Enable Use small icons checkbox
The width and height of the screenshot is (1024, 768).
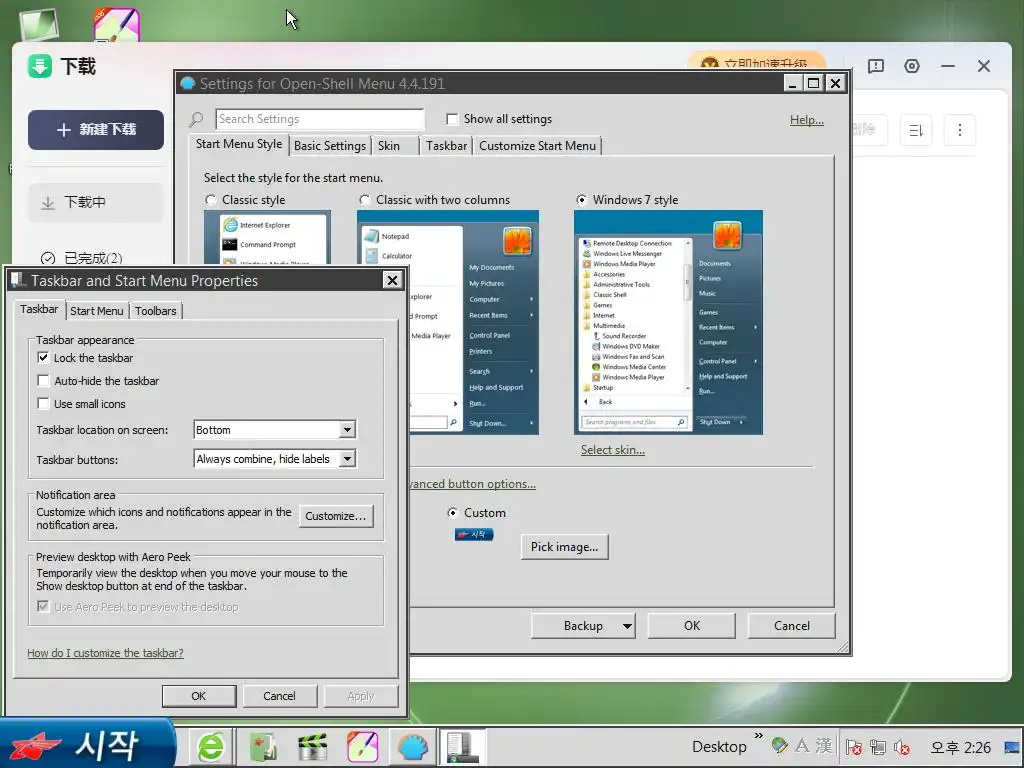coord(43,404)
